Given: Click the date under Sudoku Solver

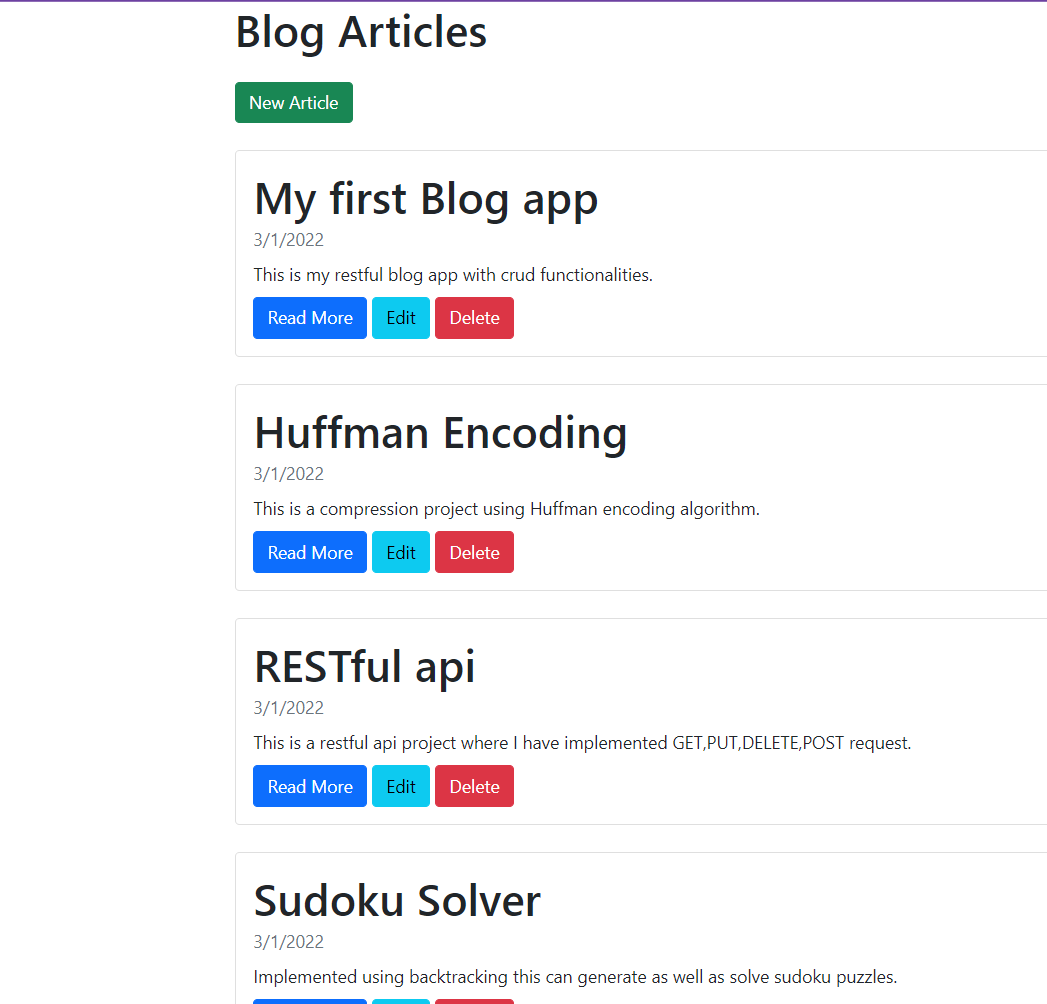Looking at the screenshot, I should tap(288, 942).
